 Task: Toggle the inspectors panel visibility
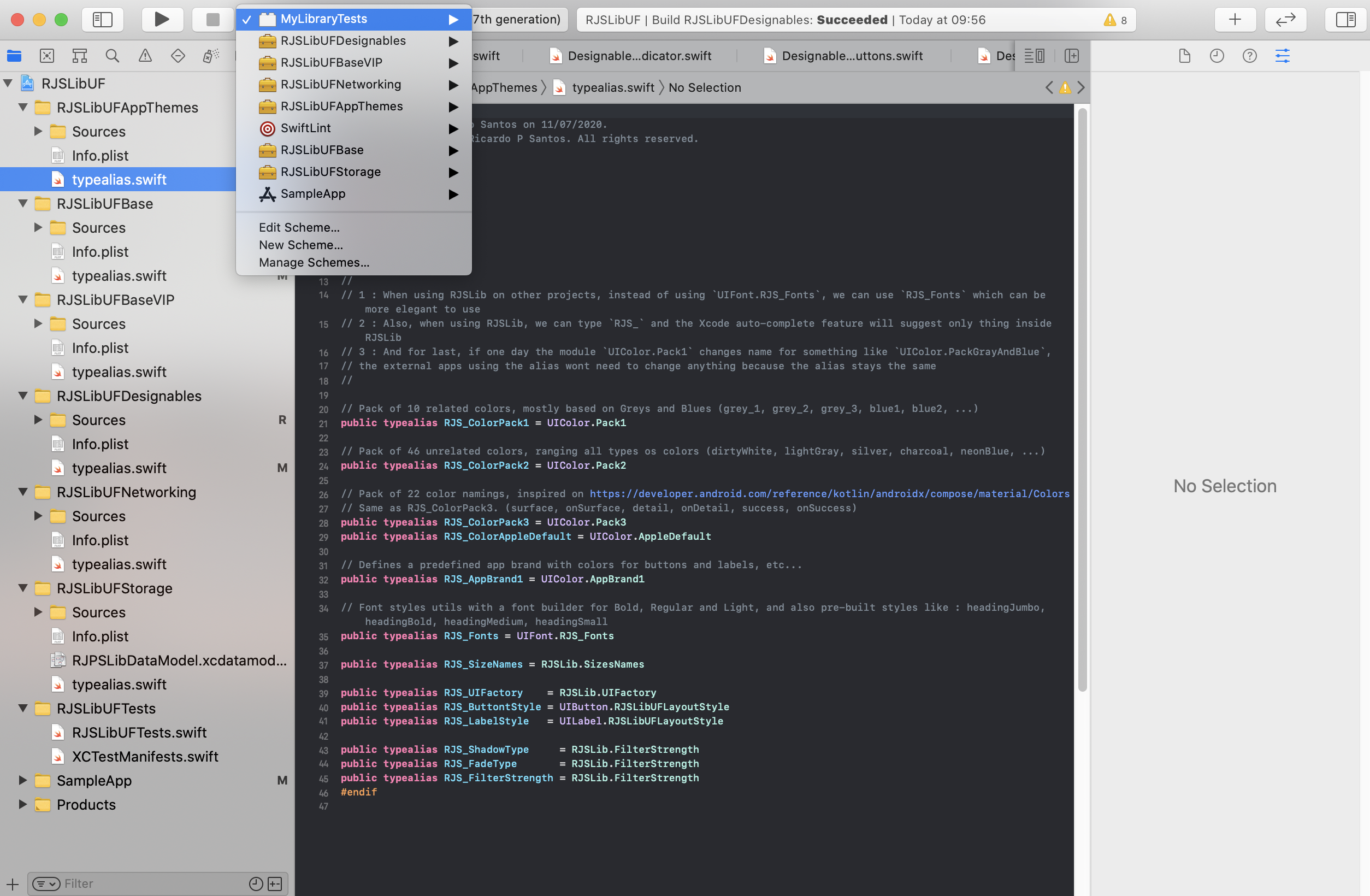(x=1345, y=20)
